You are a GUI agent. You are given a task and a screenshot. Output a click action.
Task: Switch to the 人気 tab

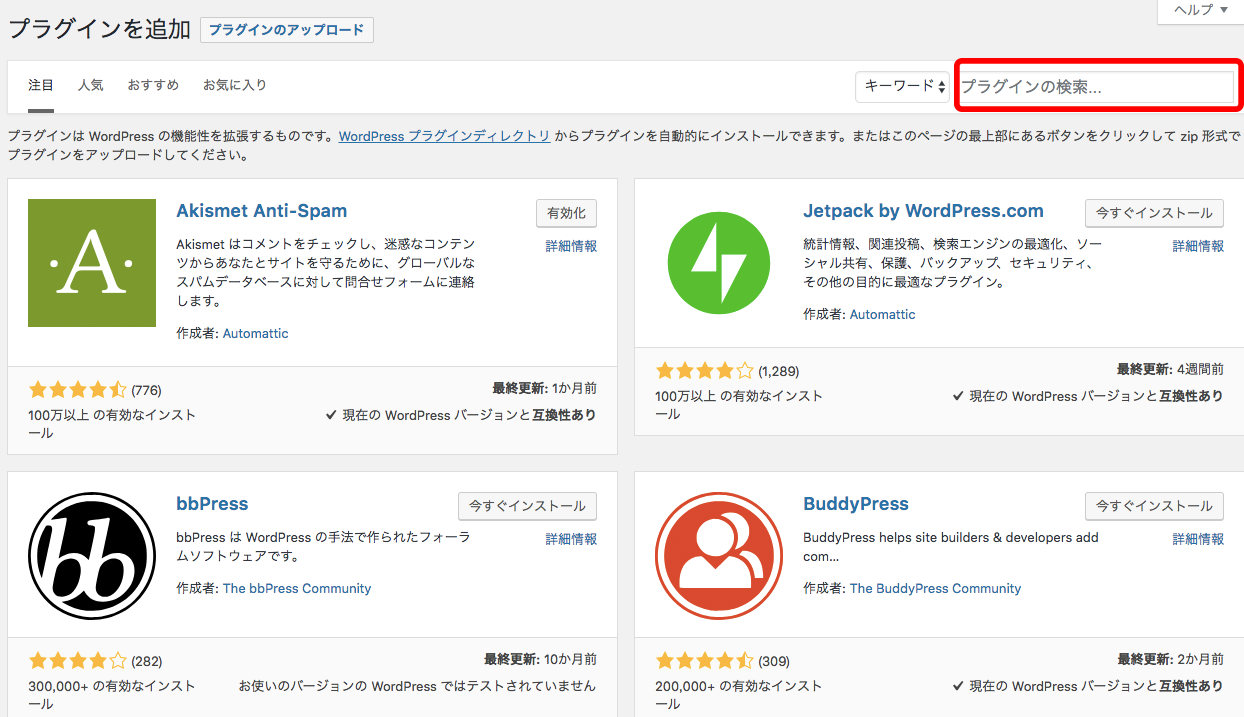point(90,85)
